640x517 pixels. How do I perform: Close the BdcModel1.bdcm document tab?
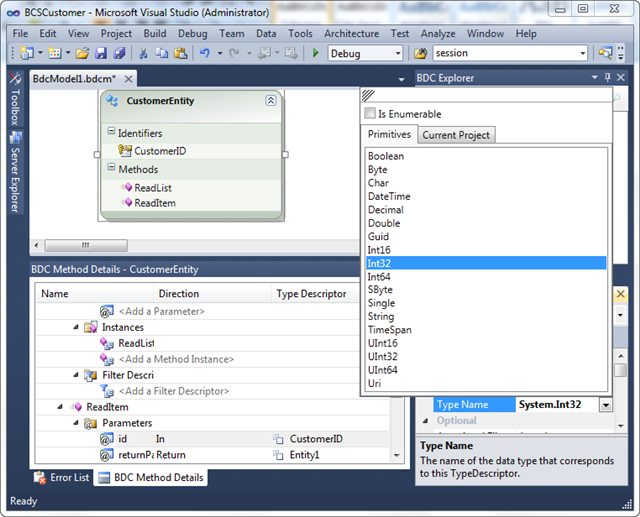(x=128, y=79)
